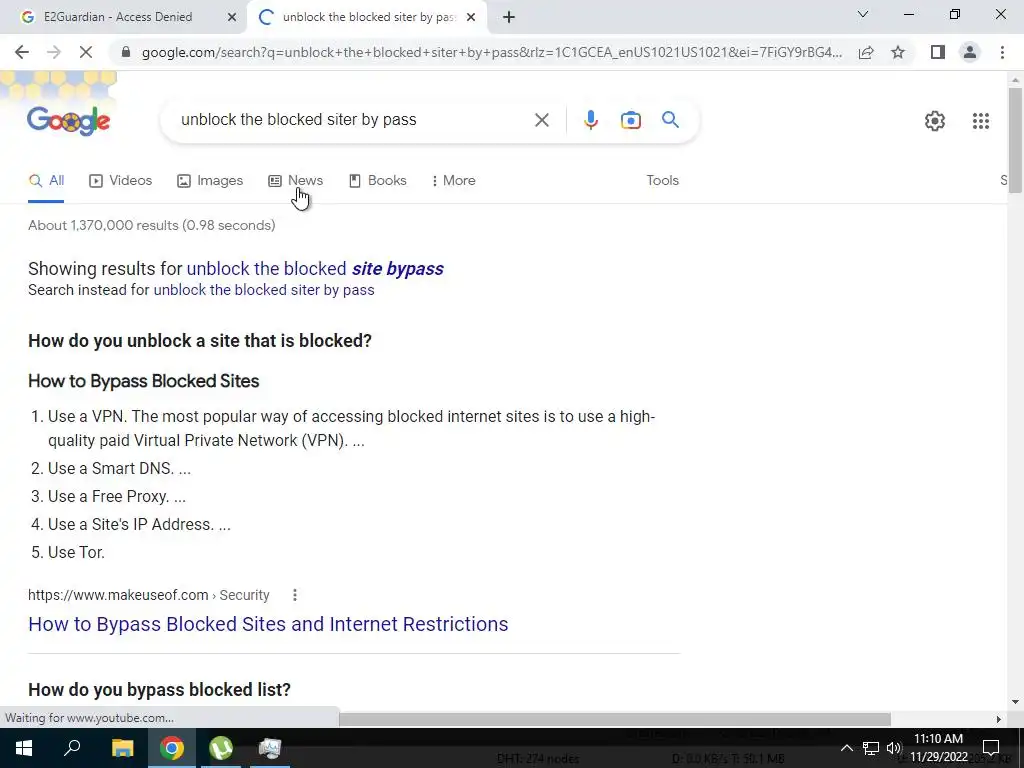Screen dimensions: 1024x768
Task: Bookmark this page with the star
Action: click(898, 52)
